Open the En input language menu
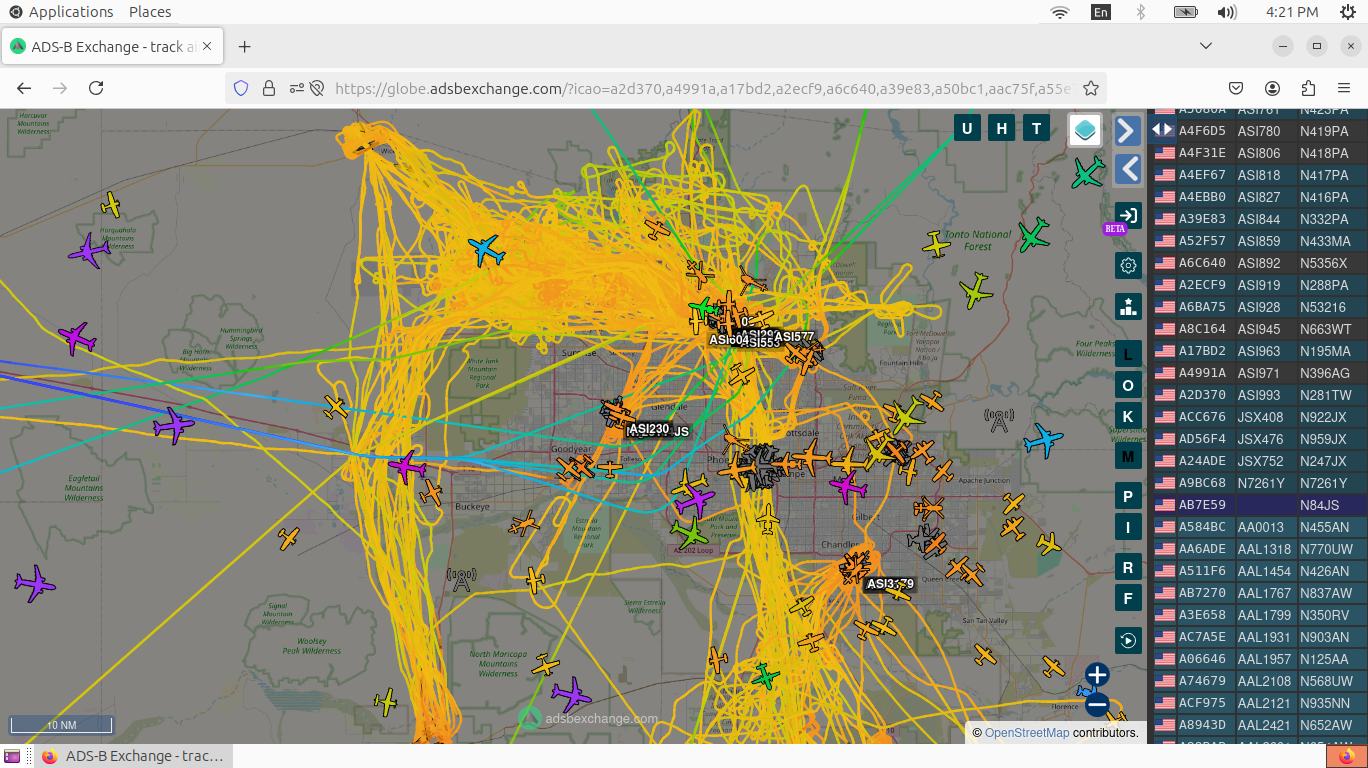This screenshot has width=1368, height=768. pos(1101,12)
